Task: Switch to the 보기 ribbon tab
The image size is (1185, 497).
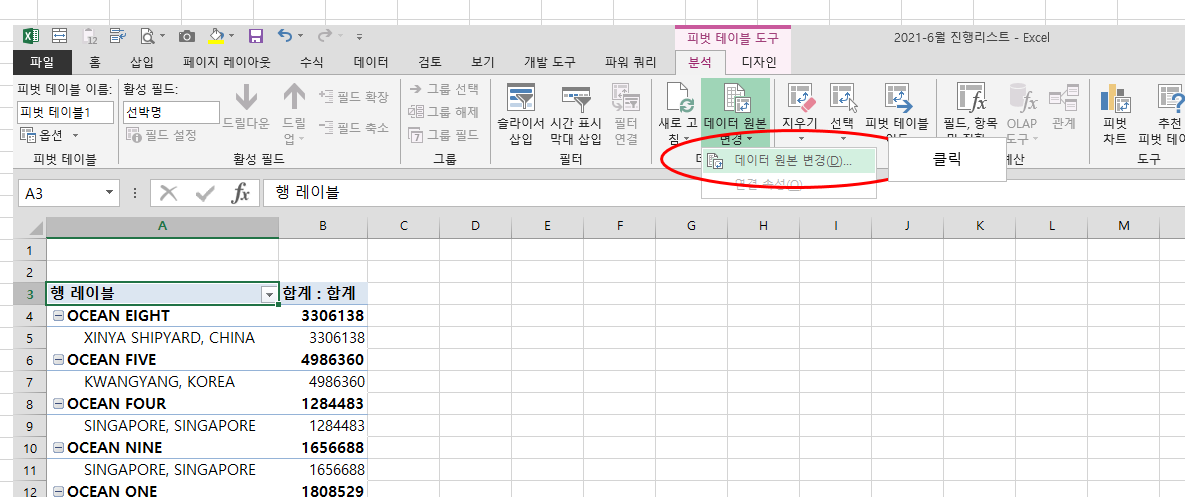Action: 483,62
